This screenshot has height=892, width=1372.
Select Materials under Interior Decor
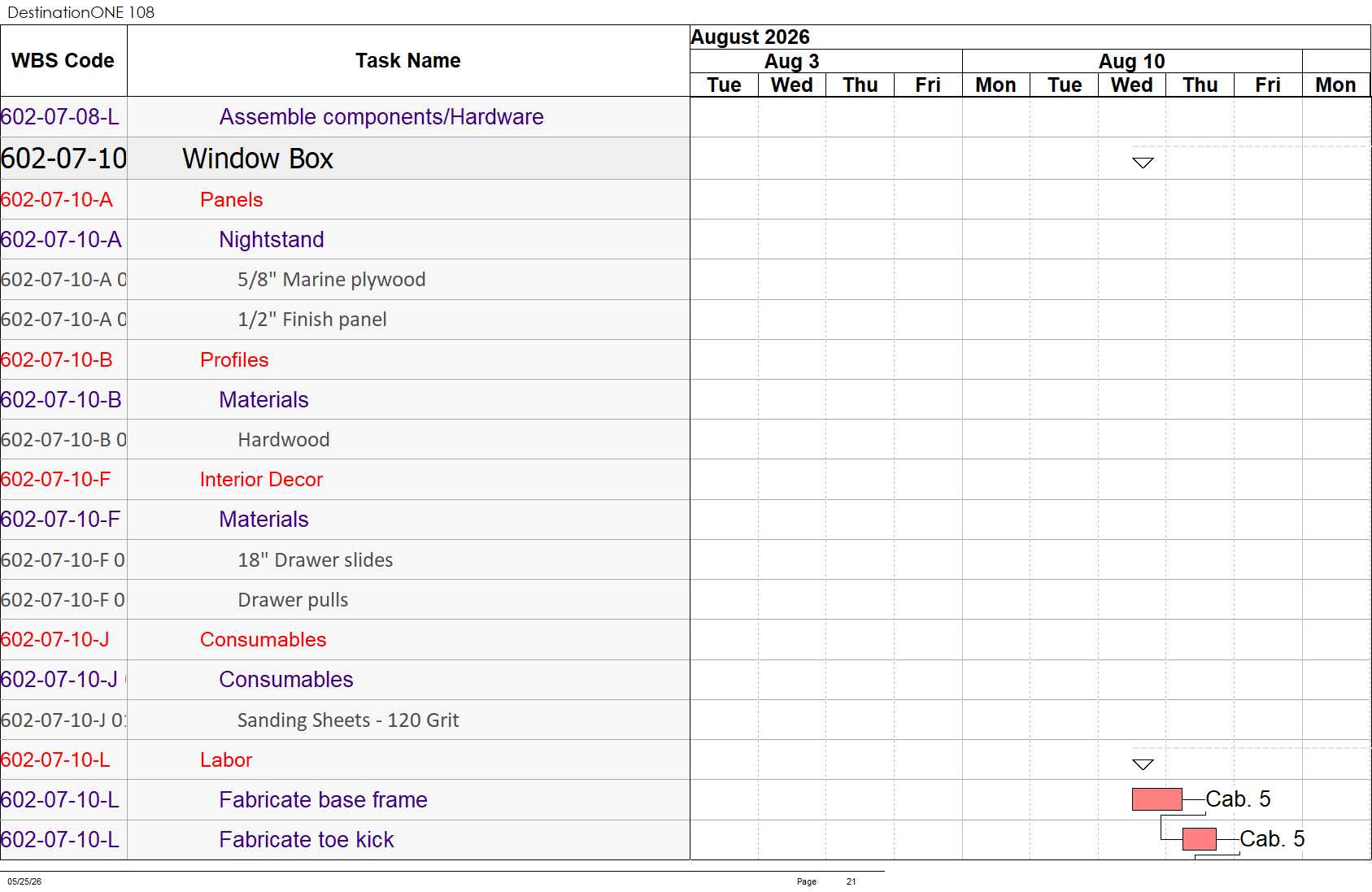[264, 520]
